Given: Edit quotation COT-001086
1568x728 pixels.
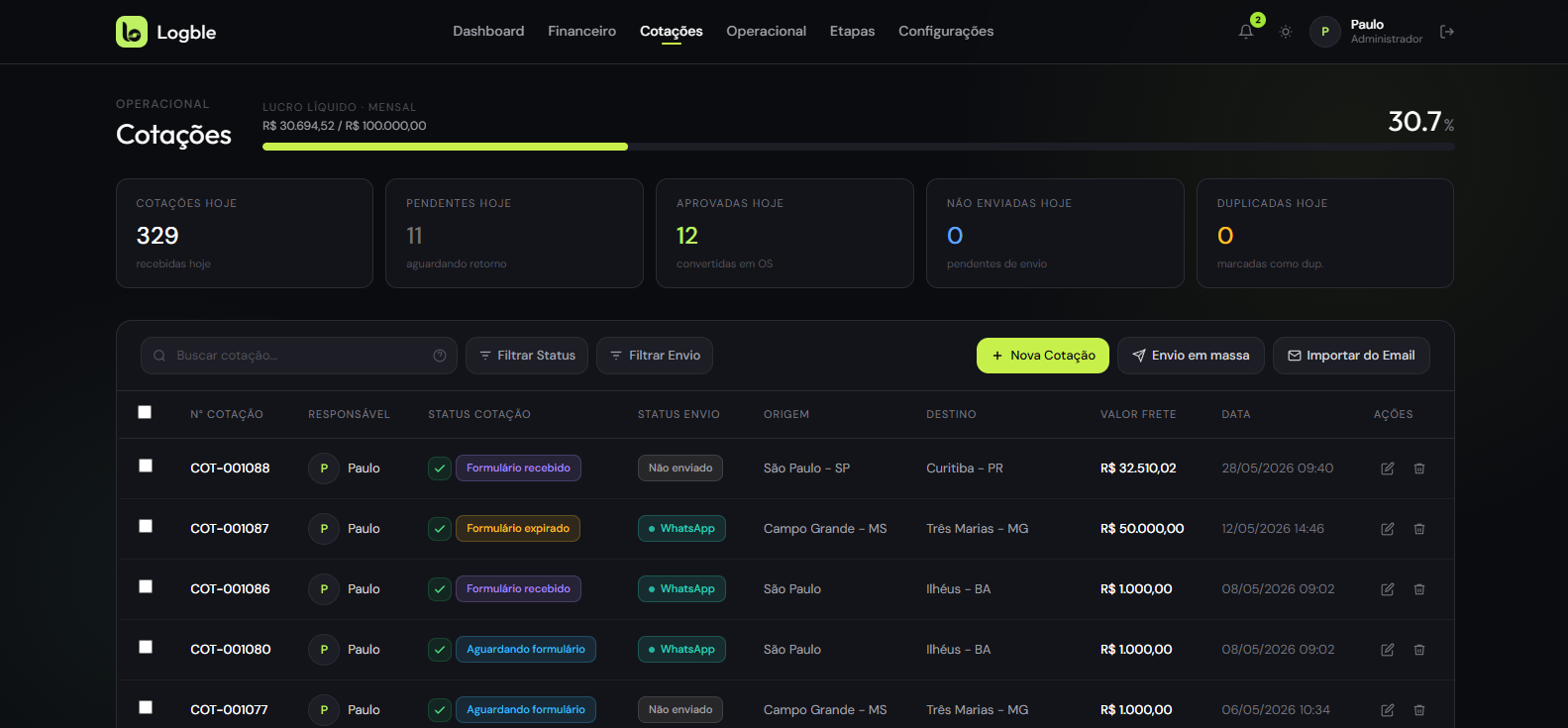Looking at the screenshot, I should pyautogui.click(x=1388, y=589).
